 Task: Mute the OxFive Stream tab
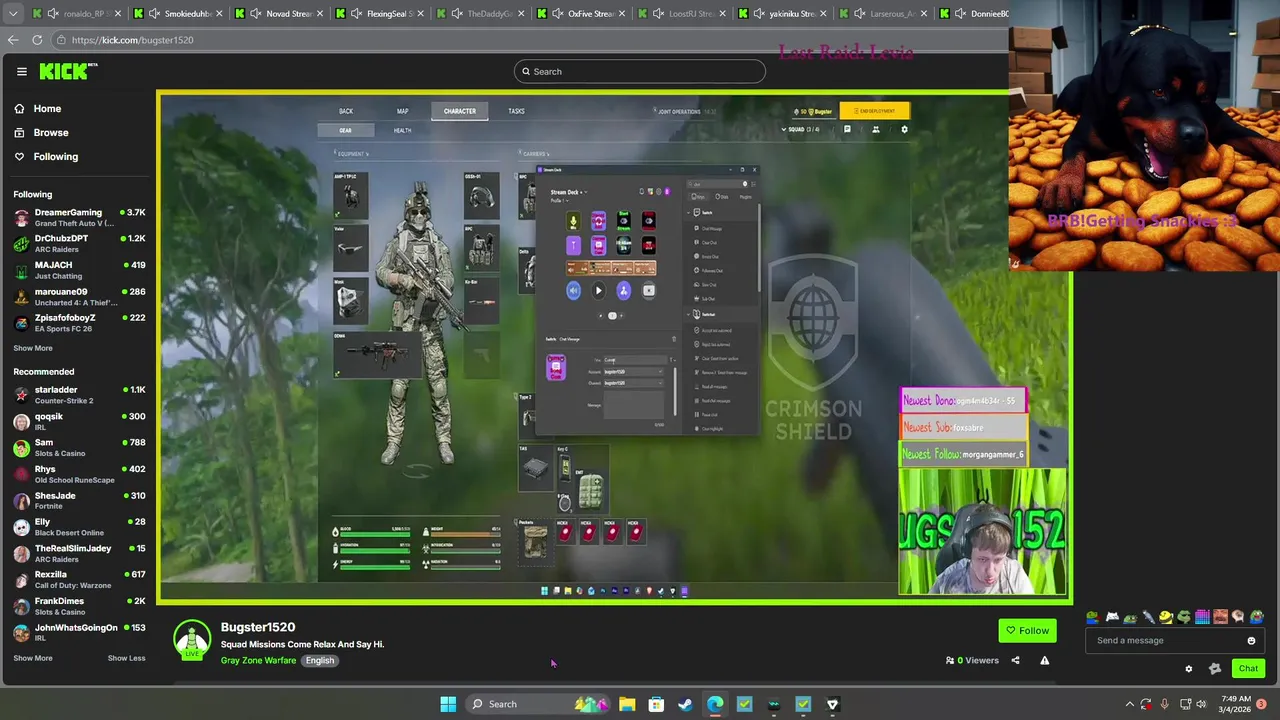tap(558, 14)
